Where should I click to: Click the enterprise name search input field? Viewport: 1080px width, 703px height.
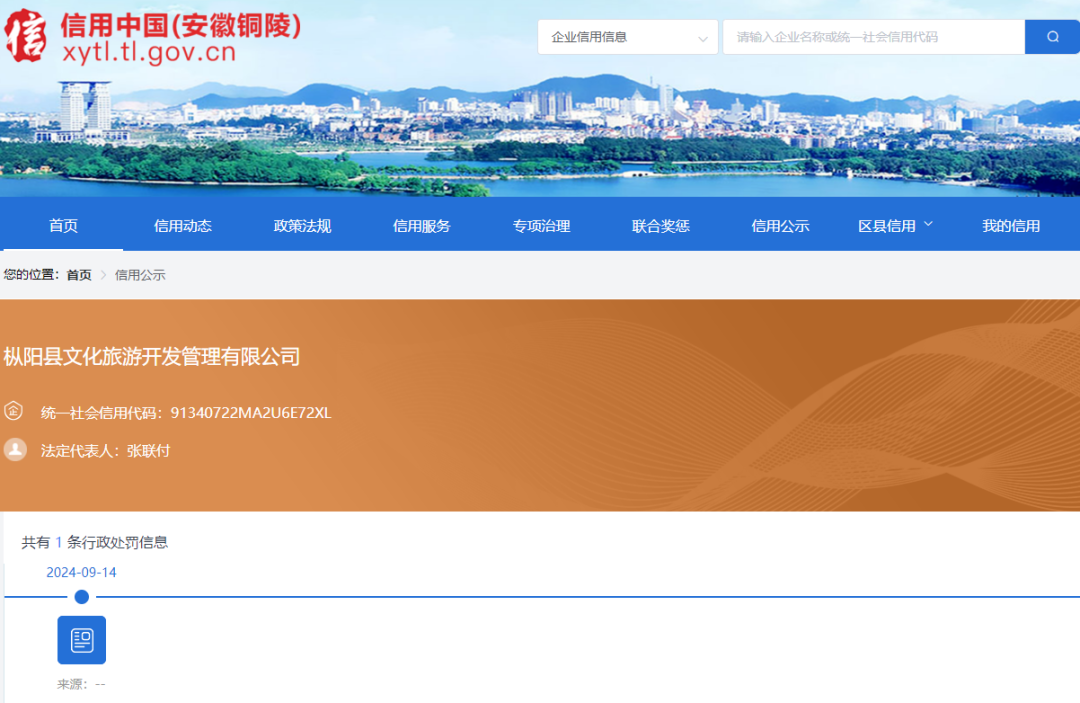click(x=872, y=37)
